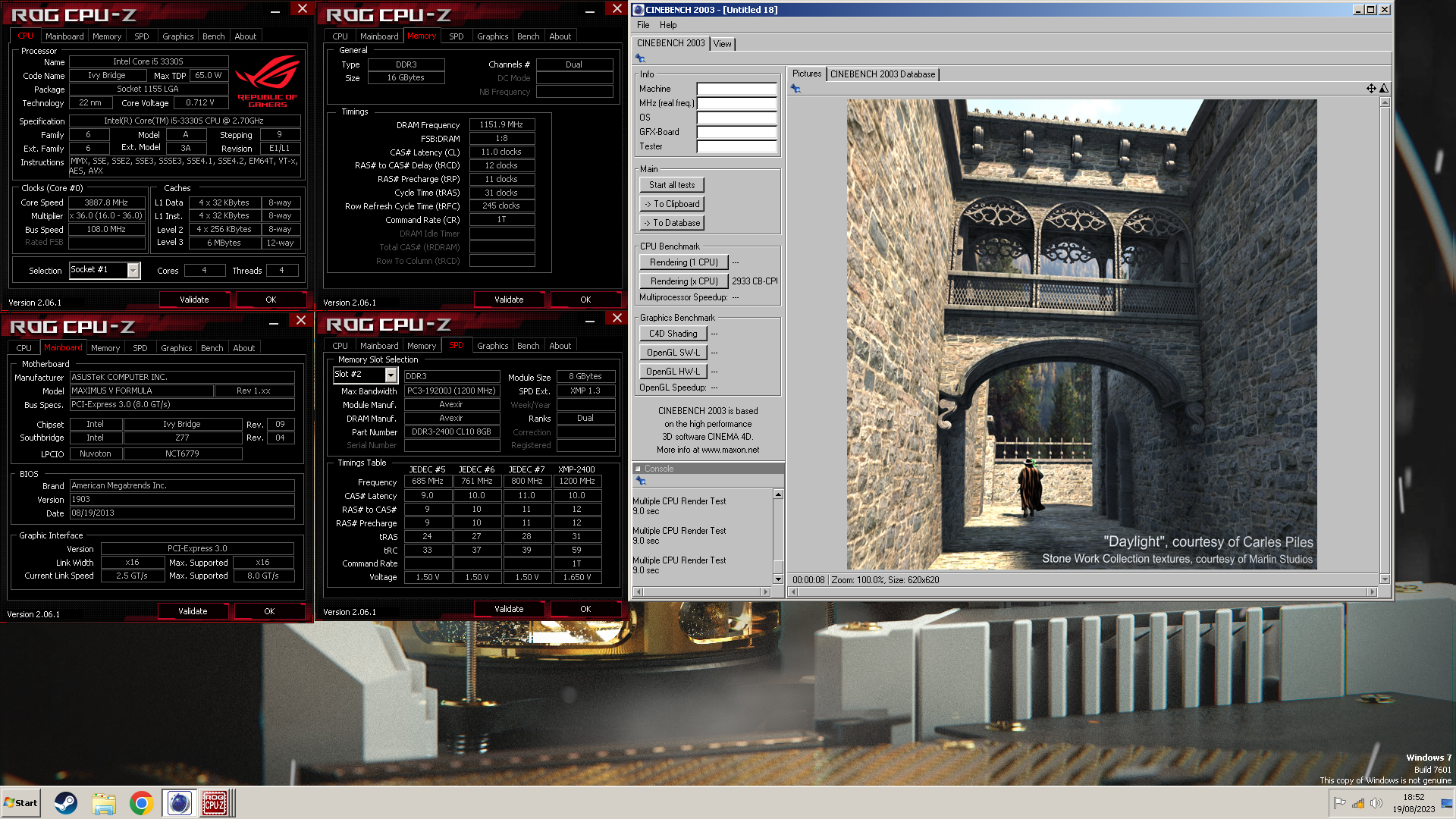Click the small blue icon under CINEBENCH 2003 tab

640,58
